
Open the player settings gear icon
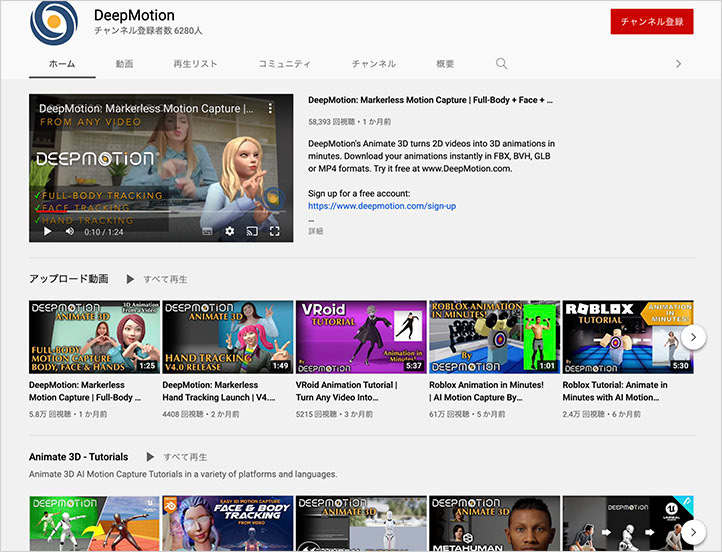point(229,232)
